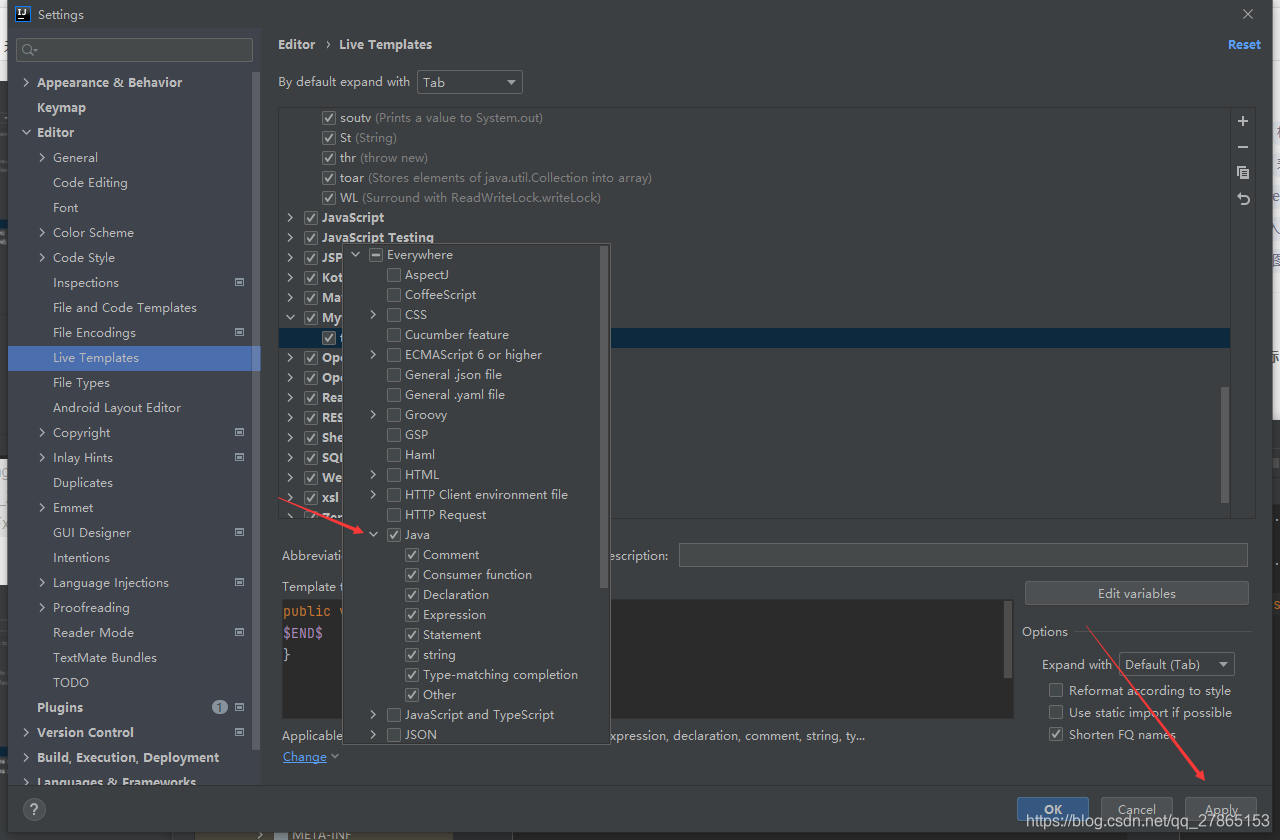Viewport: 1280px width, 840px height.
Task: Click the project-level icon next to Reader Mode
Action: coord(239,633)
